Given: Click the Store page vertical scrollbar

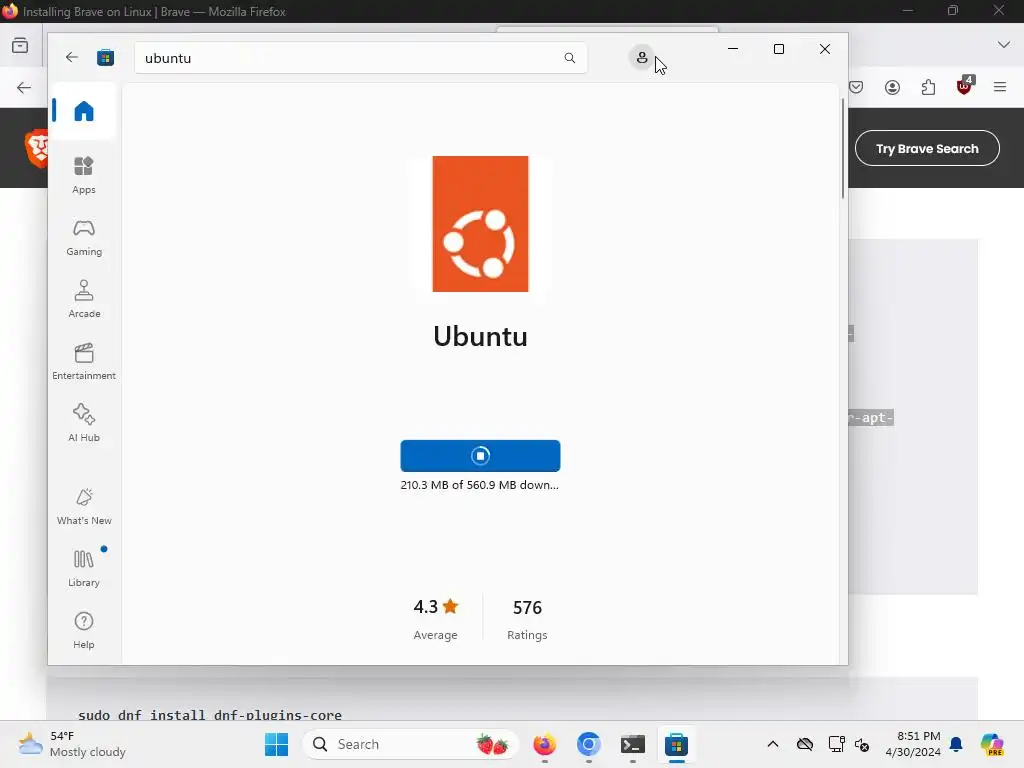Looking at the screenshot, I should tap(842, 149).
